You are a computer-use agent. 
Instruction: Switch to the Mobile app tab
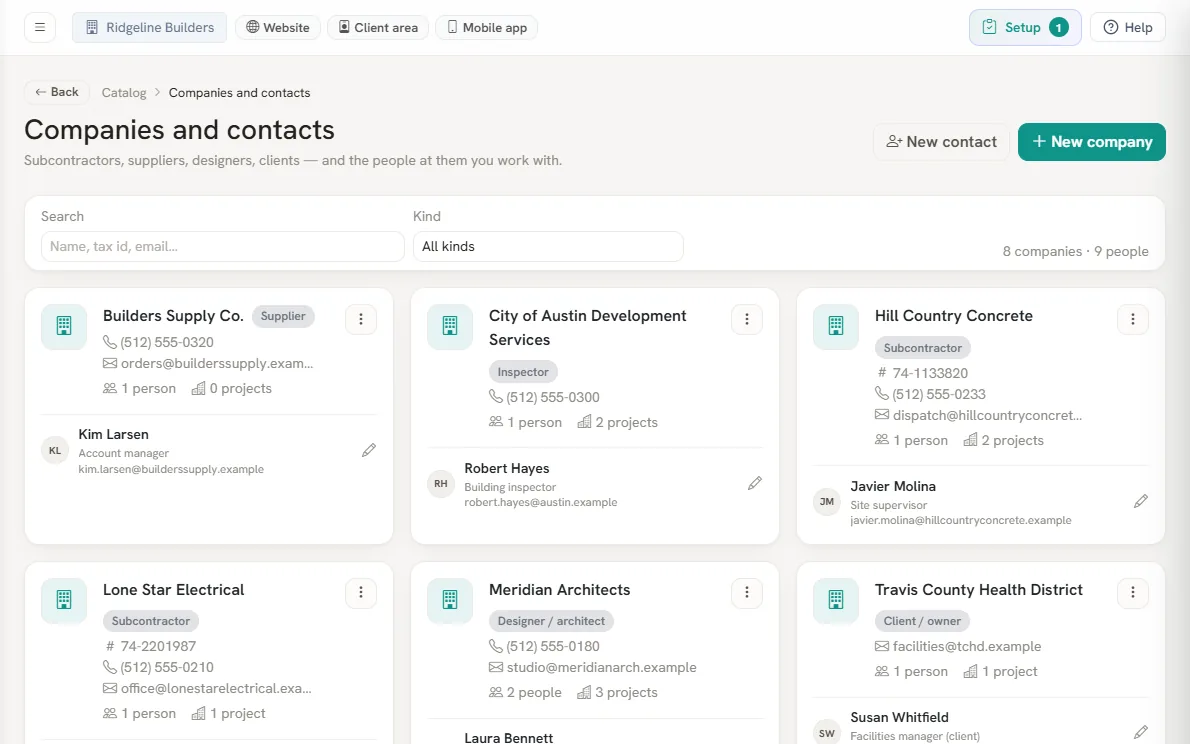[486, 27]
